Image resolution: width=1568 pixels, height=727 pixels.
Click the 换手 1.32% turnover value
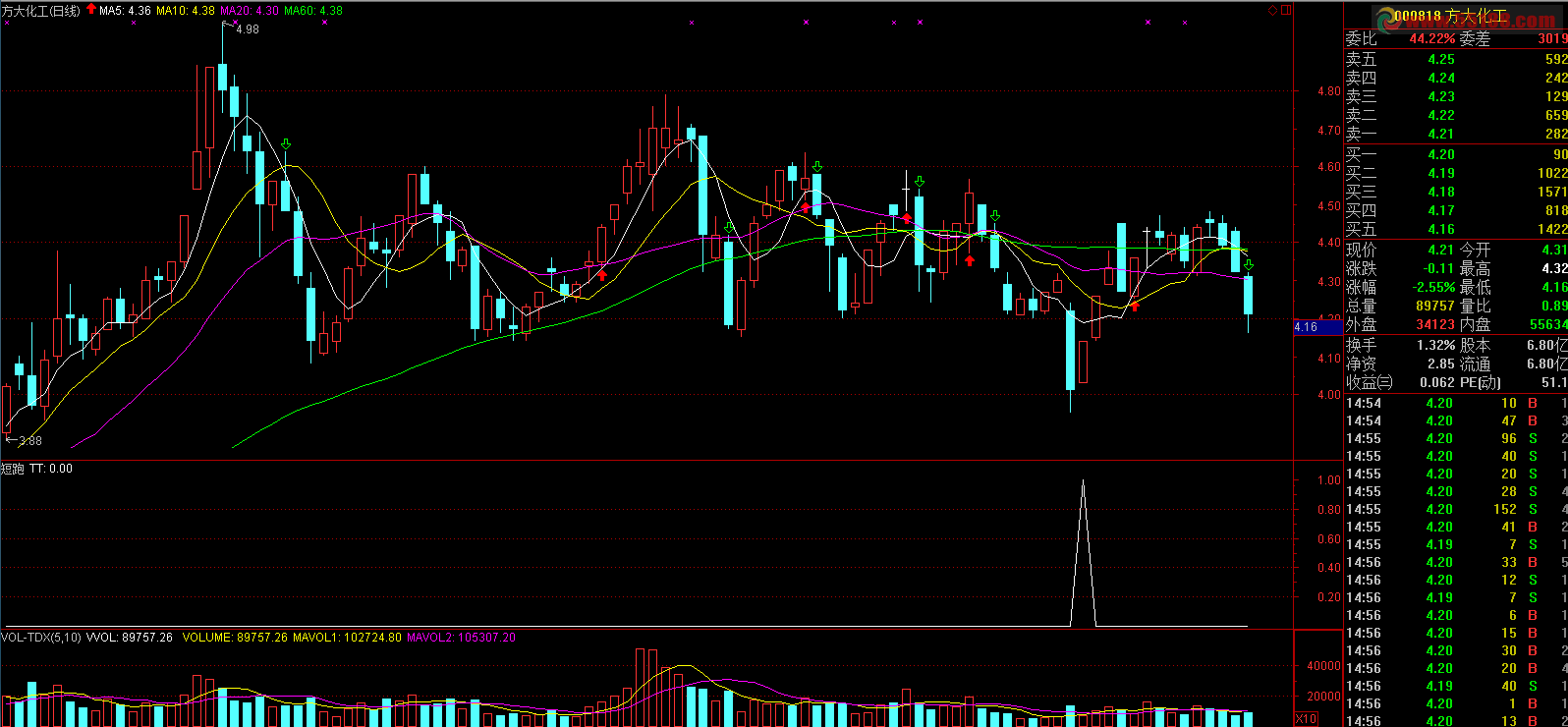(x=1436, y=345)
